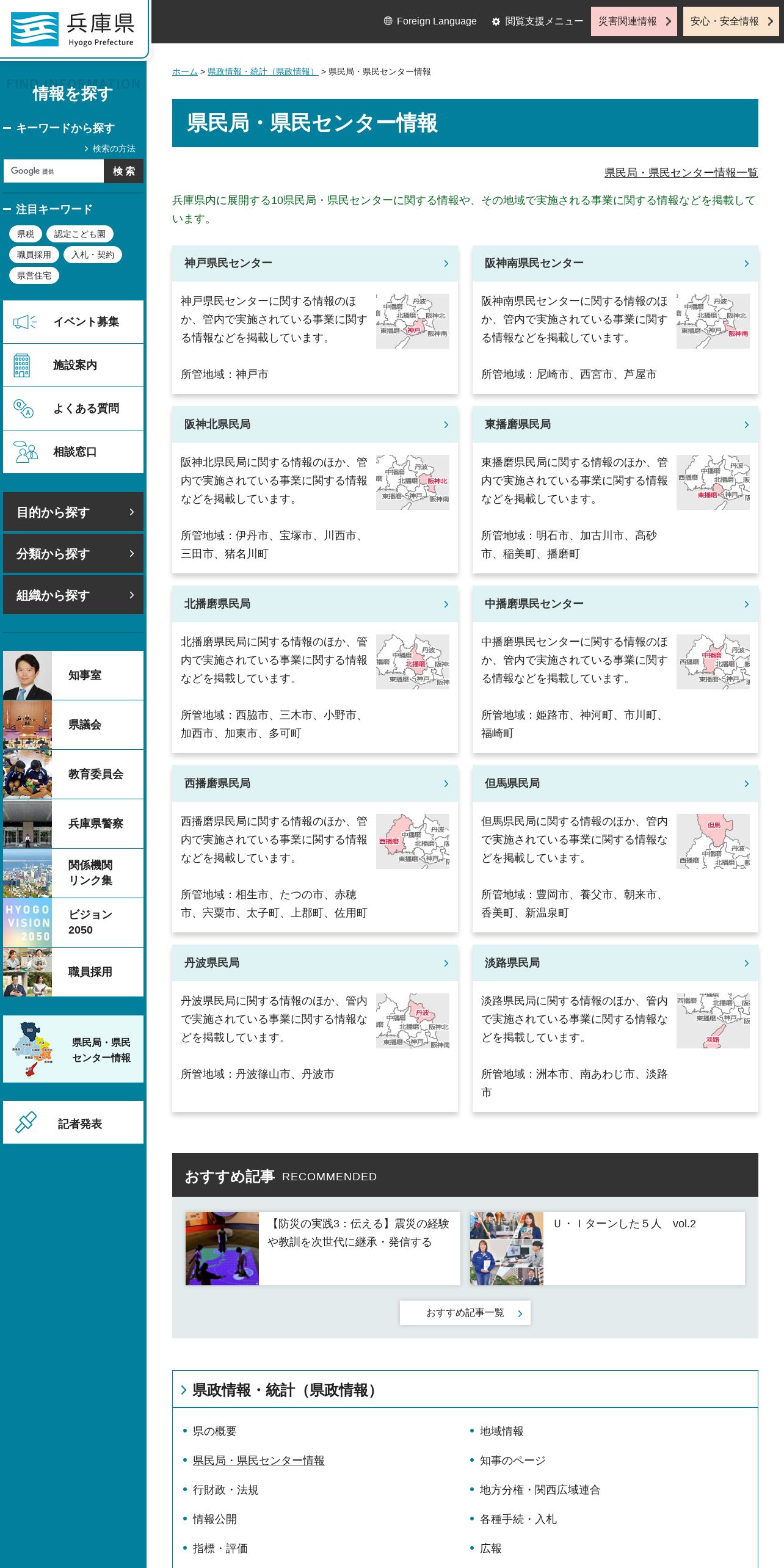
Task: Open the 西播磨県民局 card header
Action: coord(315,783)
